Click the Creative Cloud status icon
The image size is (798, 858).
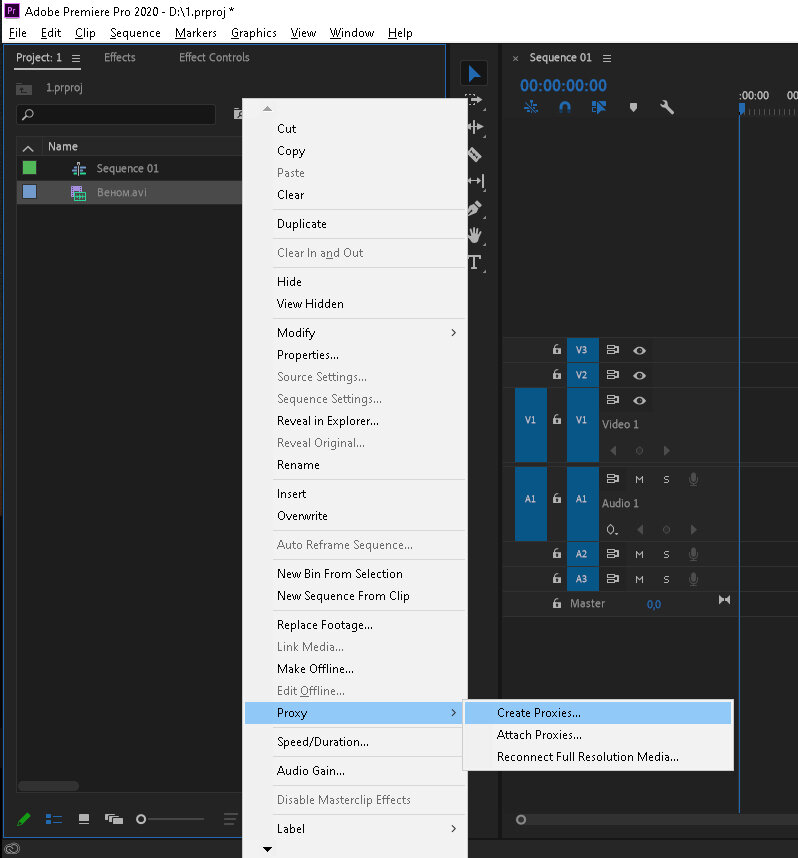pos(12,848)
